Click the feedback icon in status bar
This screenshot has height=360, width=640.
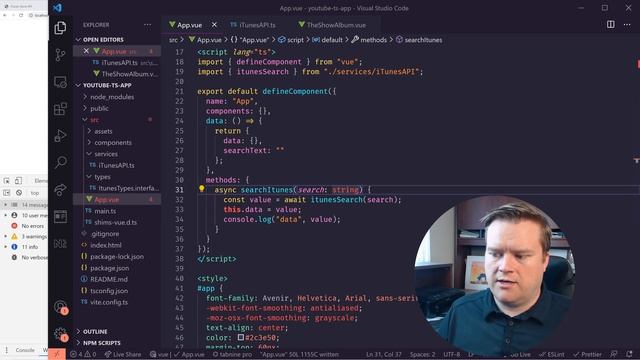click(x=613, y=354)
